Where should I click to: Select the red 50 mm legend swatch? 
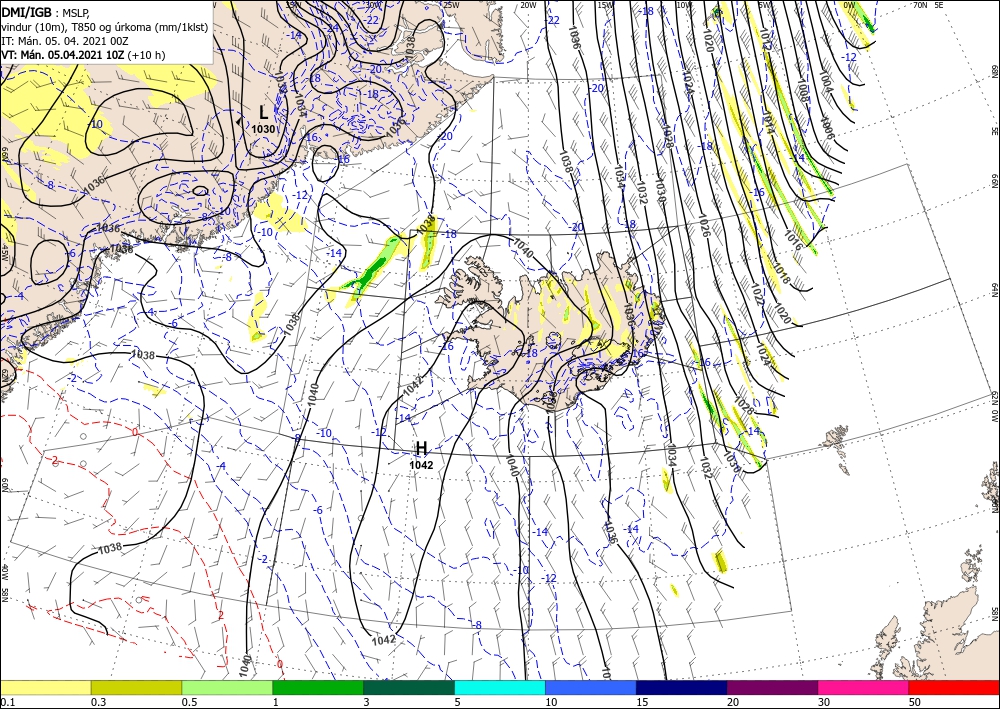pos(954,687)
